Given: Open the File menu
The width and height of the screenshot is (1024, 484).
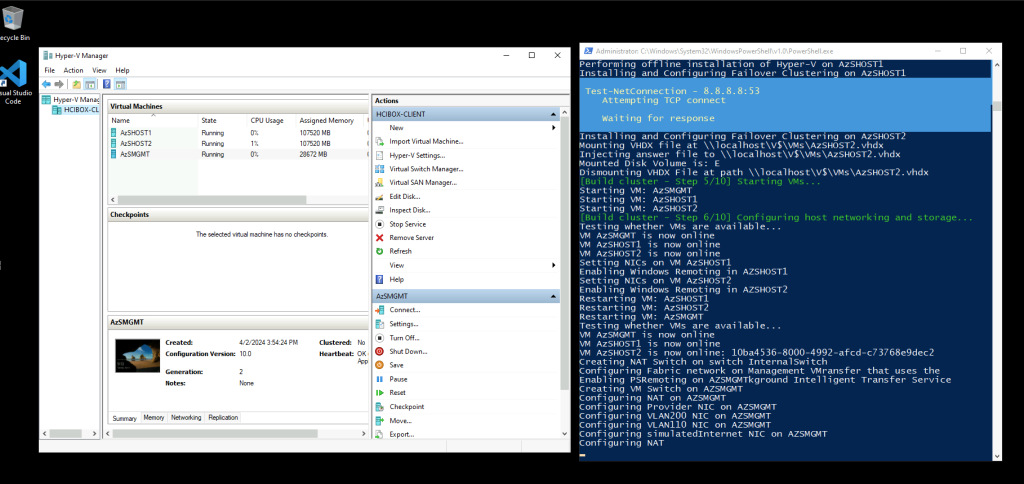Looking at the screenshot, I should click(50, 71).
